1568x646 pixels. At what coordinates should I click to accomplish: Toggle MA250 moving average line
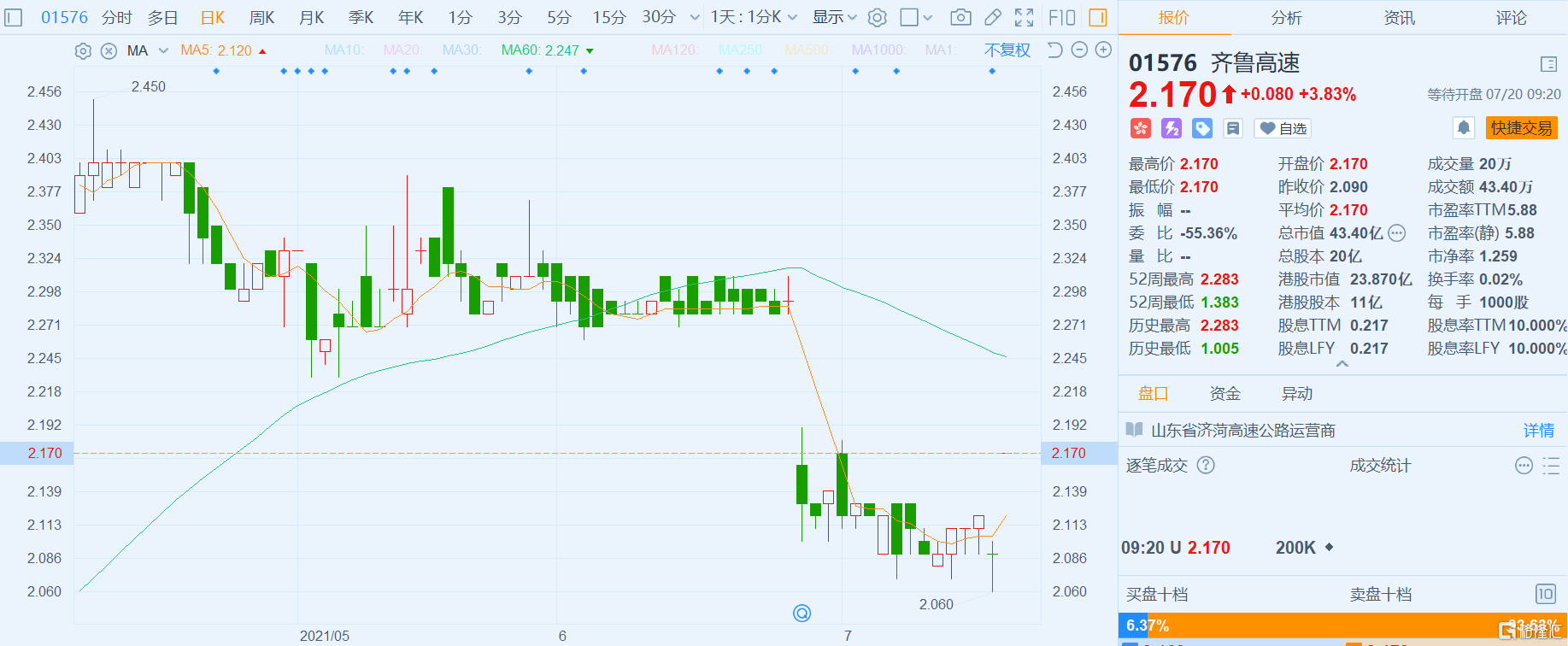point(741,50)
